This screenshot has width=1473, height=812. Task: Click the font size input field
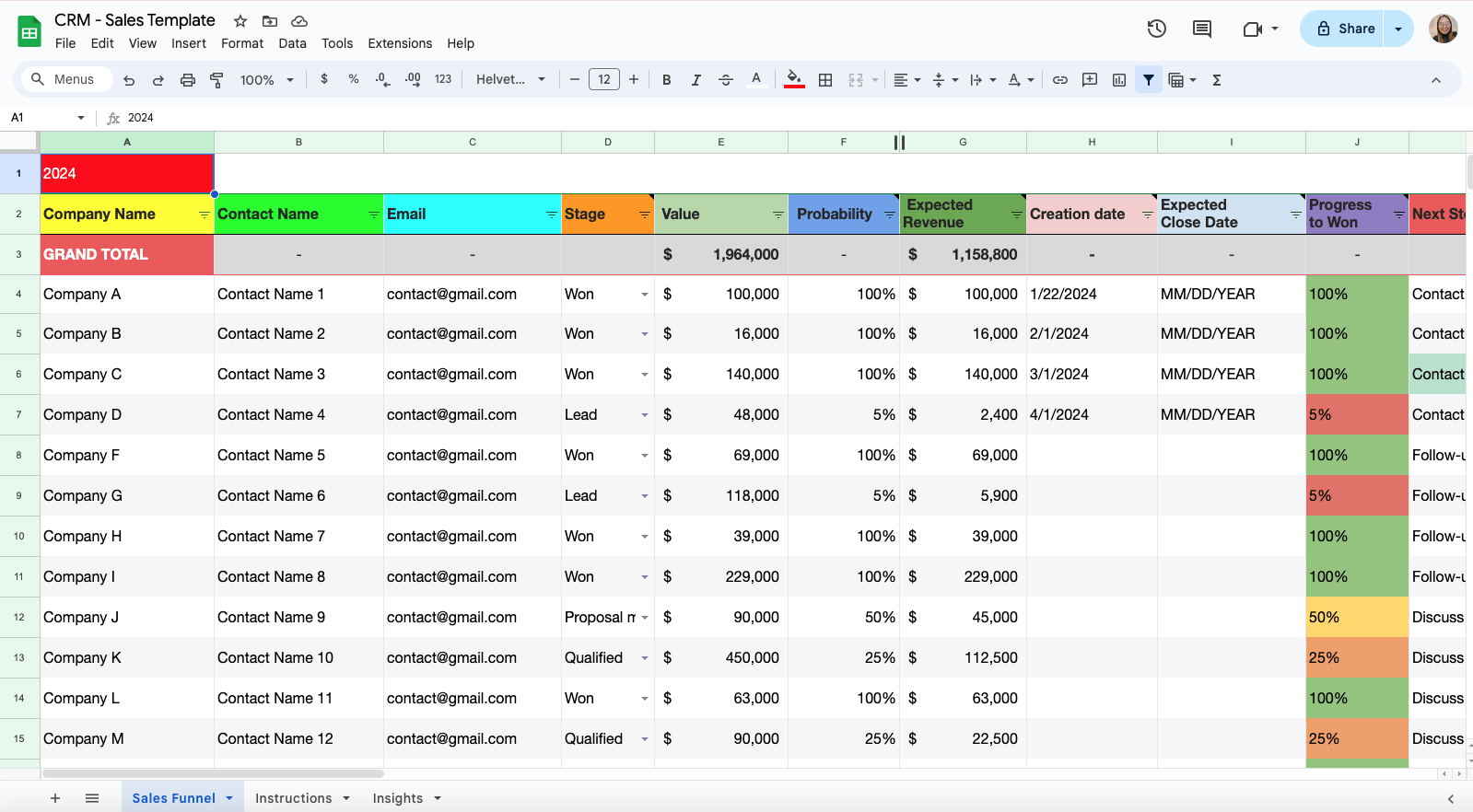coord(603,80)
